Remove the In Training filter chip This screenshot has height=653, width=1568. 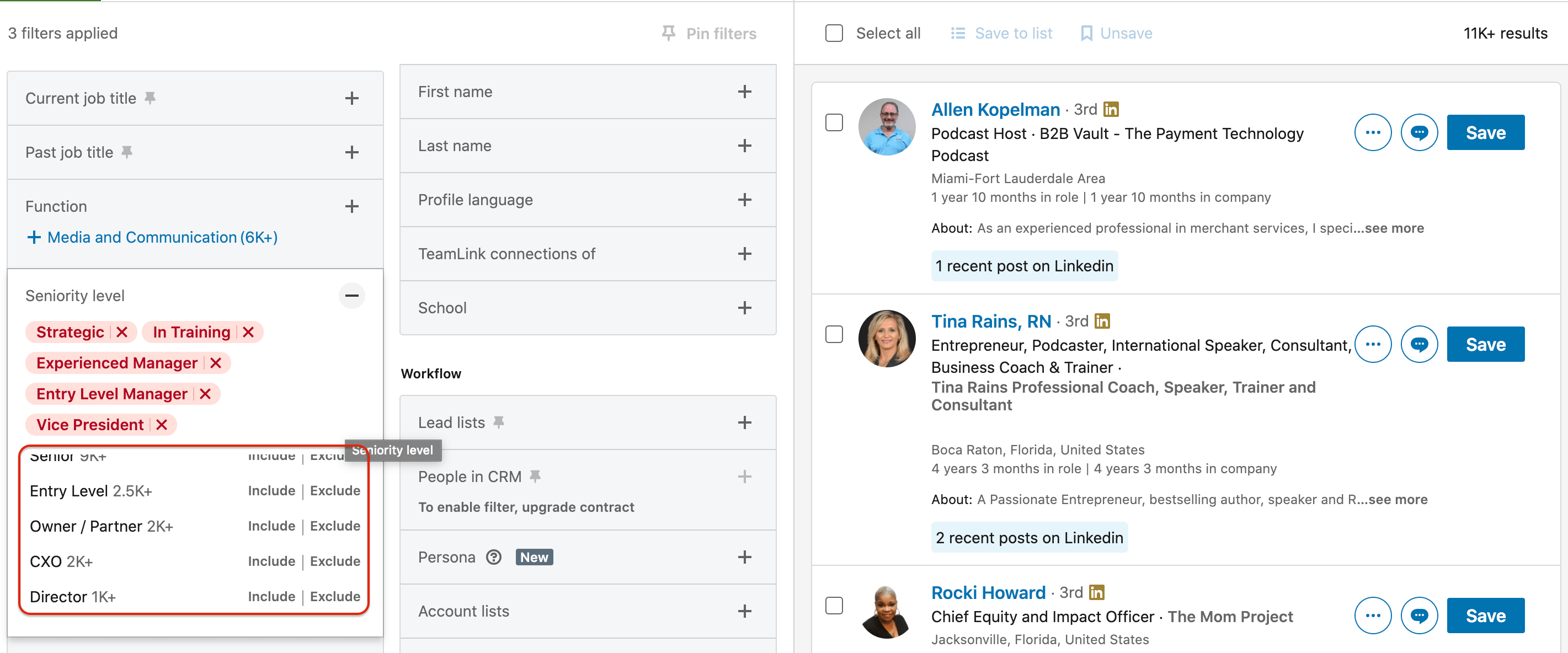(x=248, y=332)
